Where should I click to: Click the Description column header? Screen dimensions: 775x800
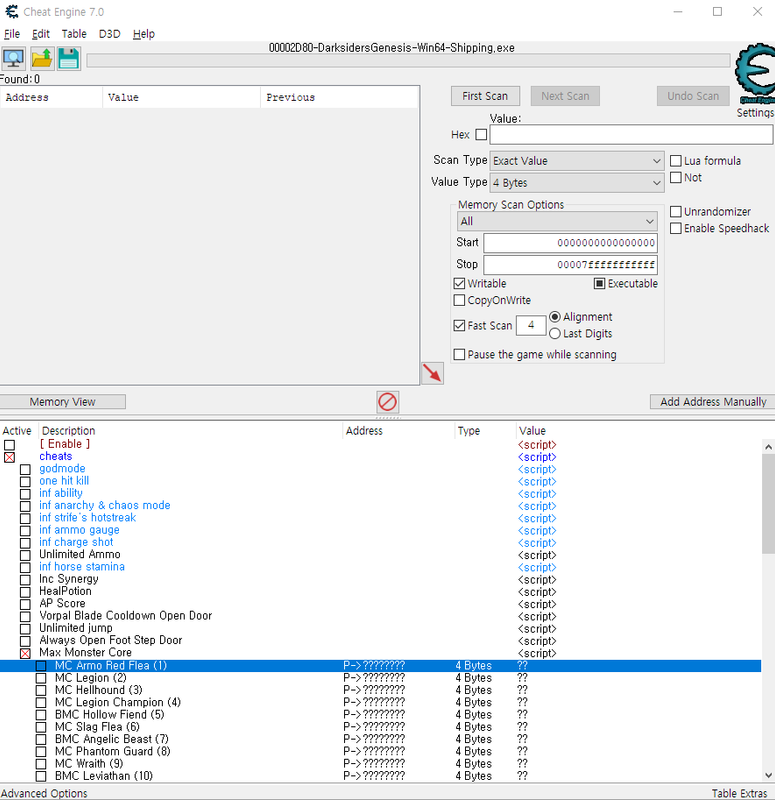pyautogui.click(x=190, y=431)
